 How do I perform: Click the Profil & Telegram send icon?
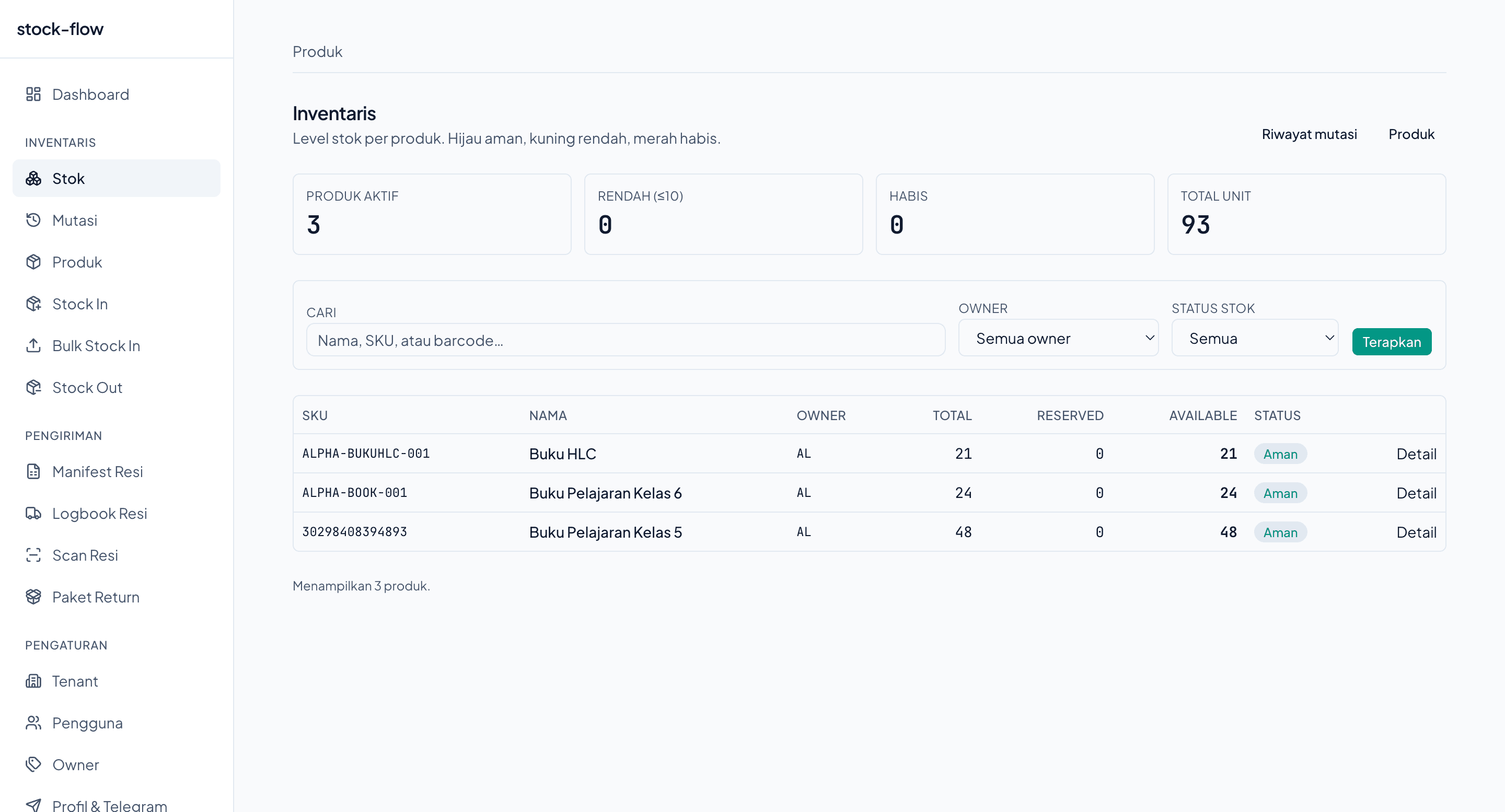click(33, 806)
